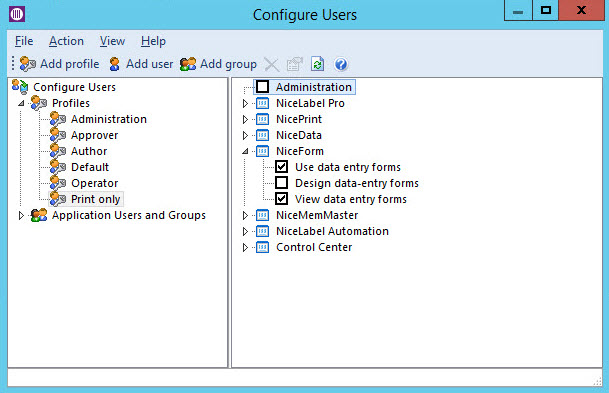Grab the toolbar drag handle dots

[13, 64]
